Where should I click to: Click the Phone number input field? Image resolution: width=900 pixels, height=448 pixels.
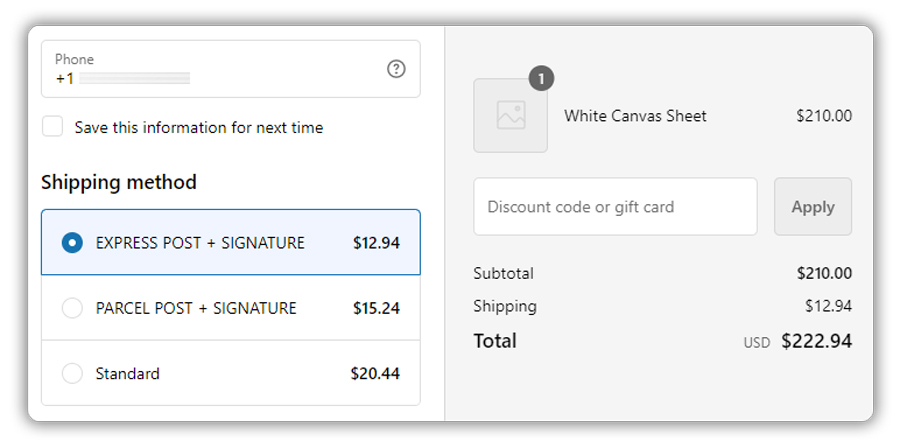coord(231,69)
